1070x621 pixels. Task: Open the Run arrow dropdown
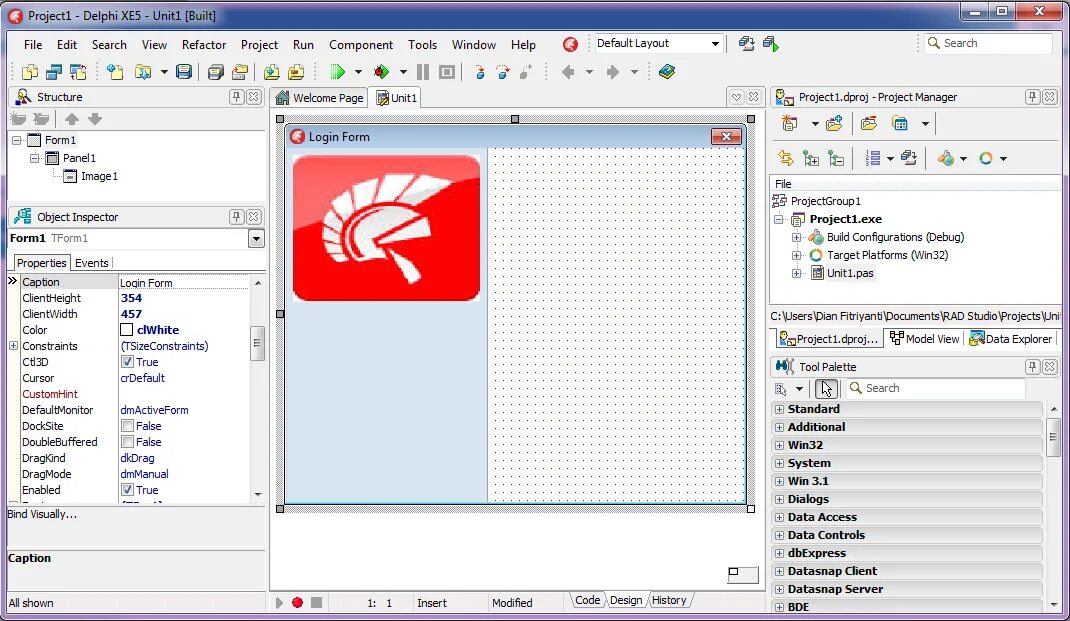coord(358,72)
